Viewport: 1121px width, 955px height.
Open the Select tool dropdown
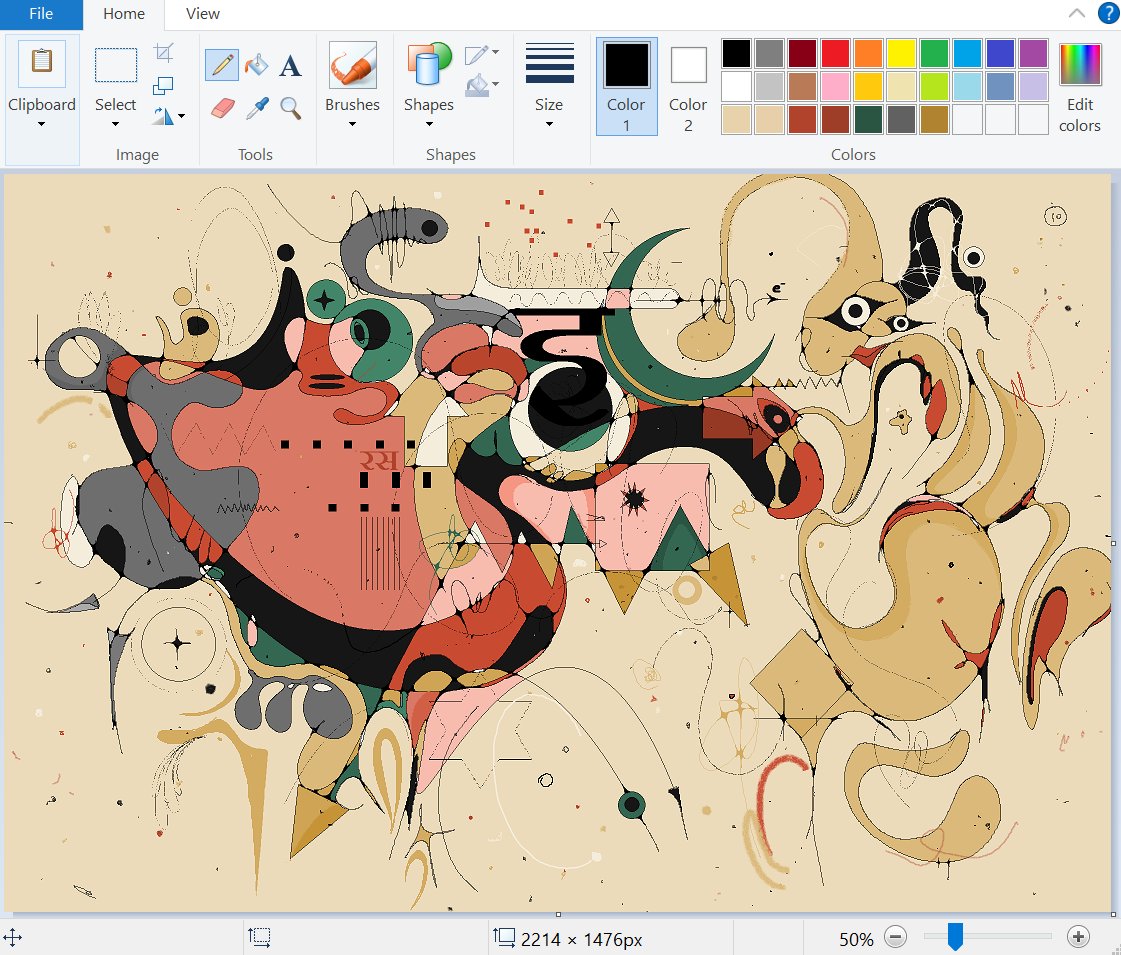pyautogui.click(x=114, y=120)
